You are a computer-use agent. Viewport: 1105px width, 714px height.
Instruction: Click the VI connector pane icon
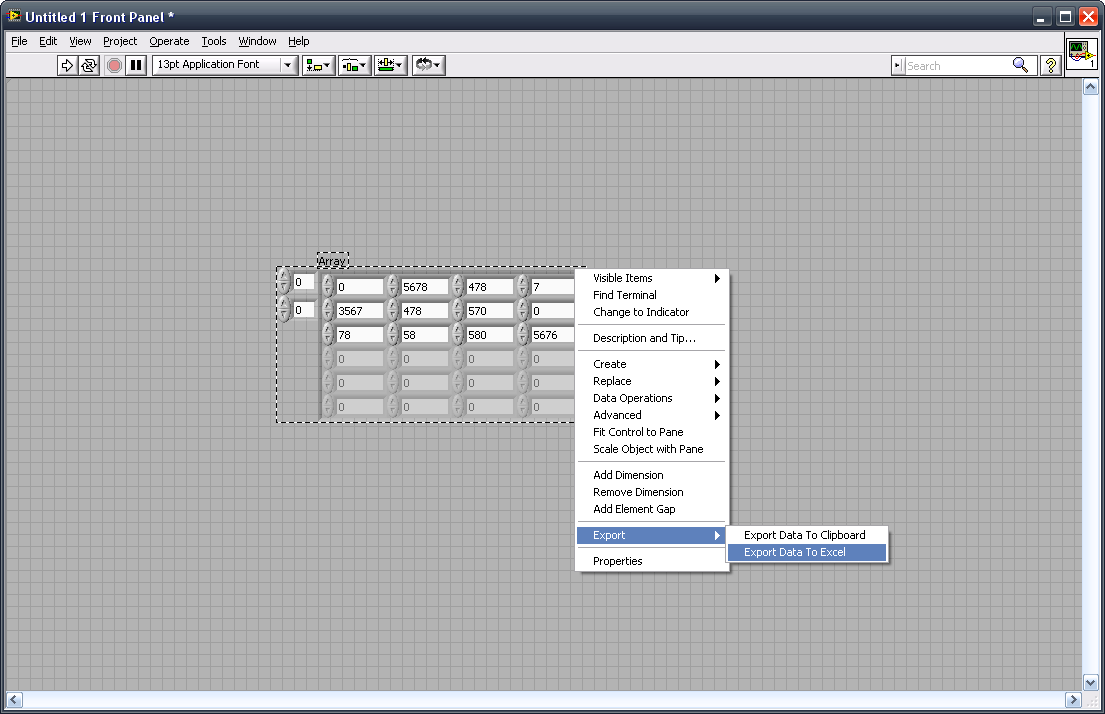[x=1080, y=53]
